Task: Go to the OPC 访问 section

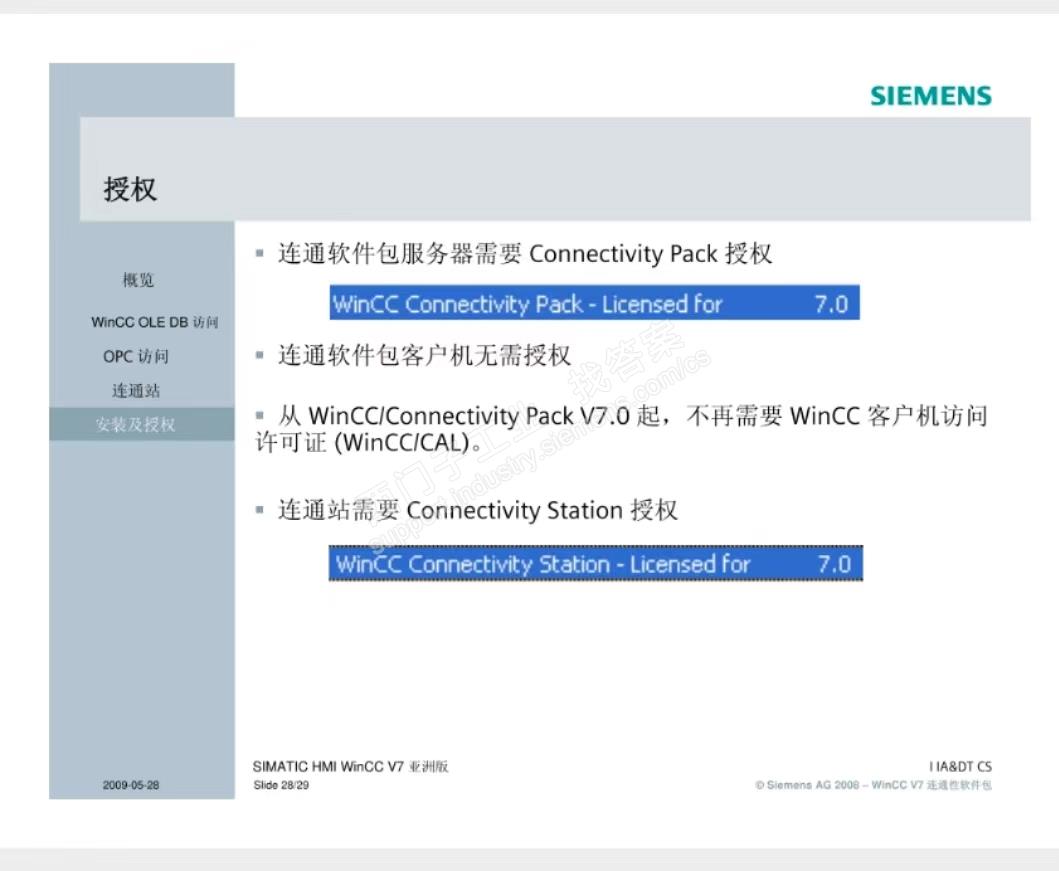Action: coord(136,356)
